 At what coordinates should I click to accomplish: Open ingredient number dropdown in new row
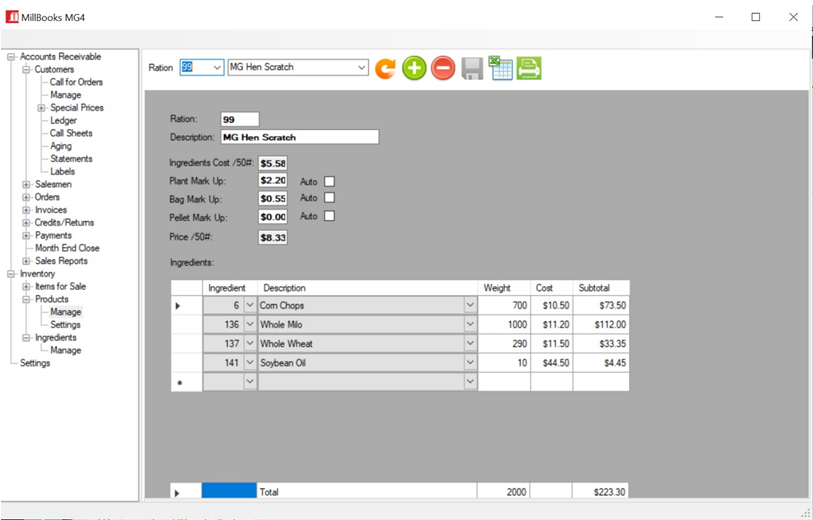point(250,382)
